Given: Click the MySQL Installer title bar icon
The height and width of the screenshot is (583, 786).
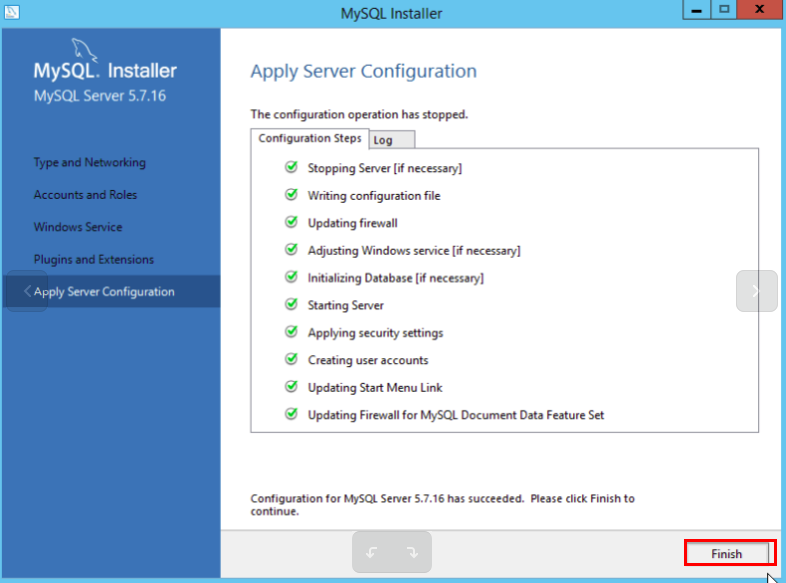Looking at the screenshot, I should tap(12, 12).
